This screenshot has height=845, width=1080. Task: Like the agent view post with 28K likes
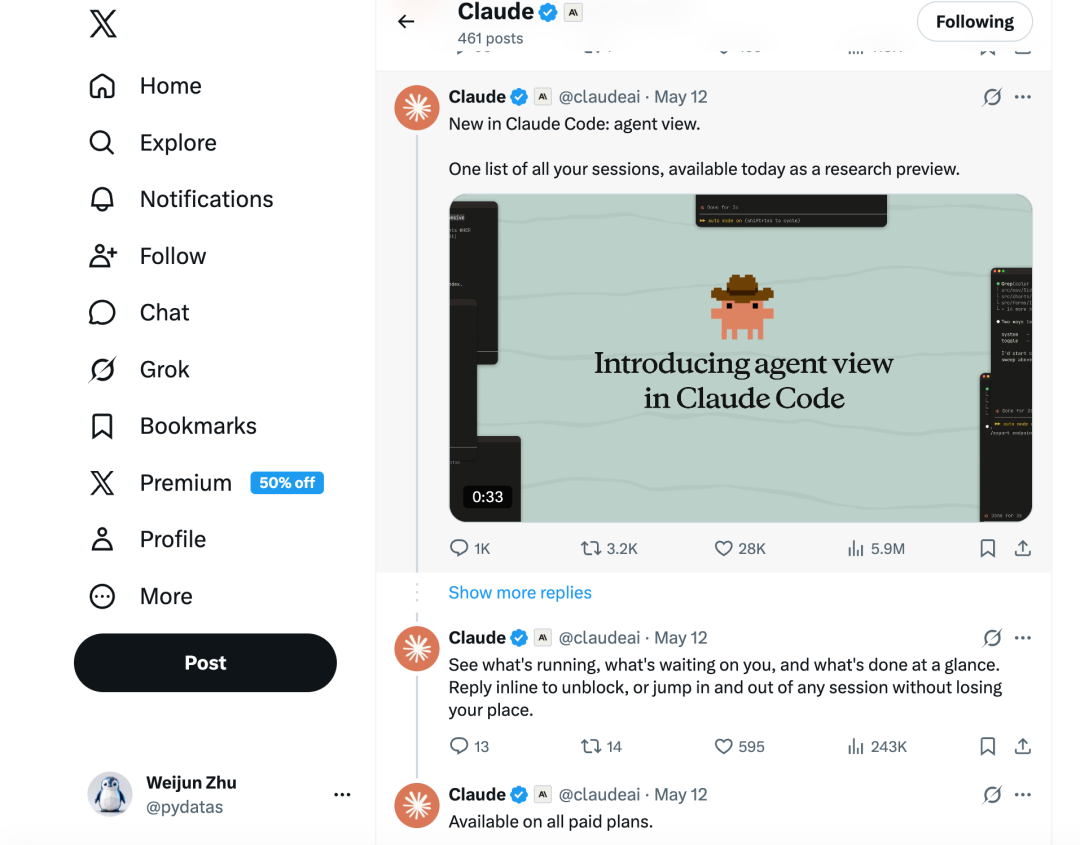pos(740,548)
